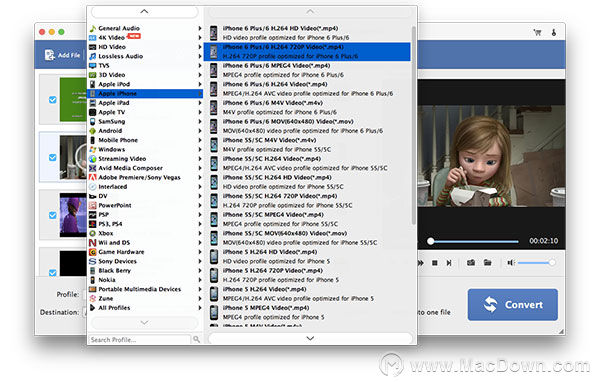The image size is (600, 382).
Task: Select the Avid Media Composer category
Action: [x=145, y=168]
